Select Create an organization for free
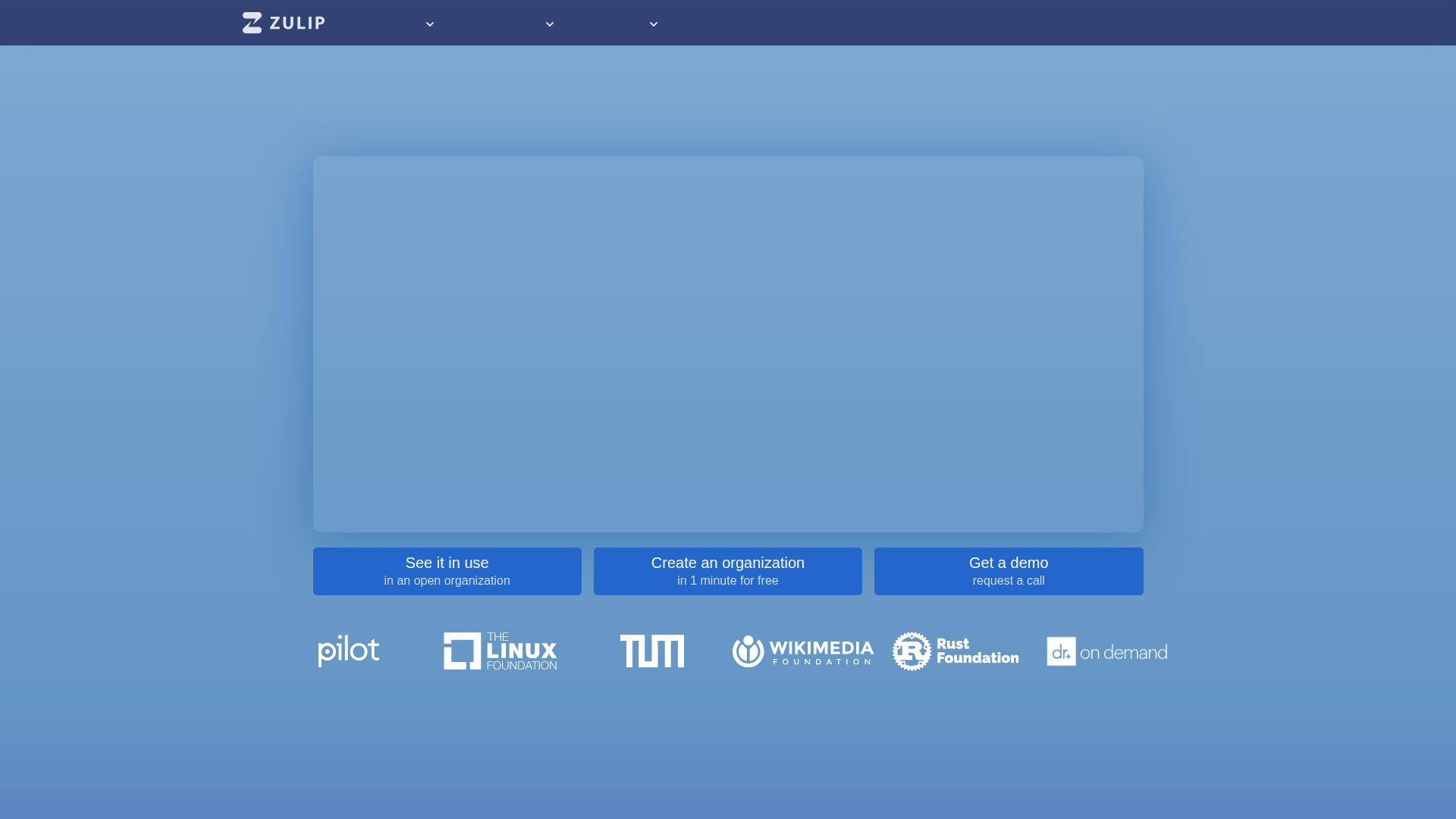Image resolution: width=1456 pixels, height=819 pixels. [727, 571]
